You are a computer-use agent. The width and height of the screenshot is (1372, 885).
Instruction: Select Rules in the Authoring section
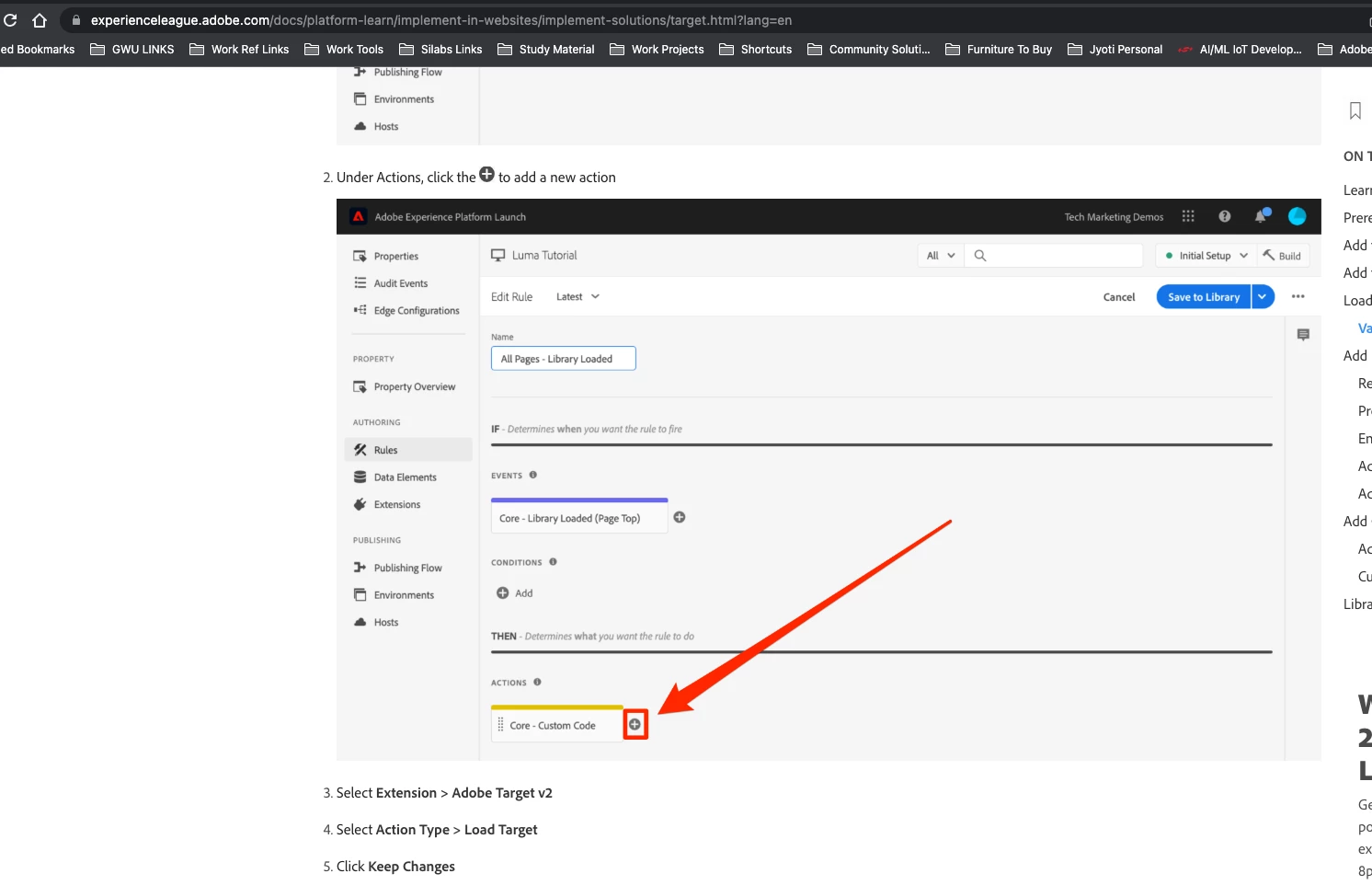coord(408,450)
